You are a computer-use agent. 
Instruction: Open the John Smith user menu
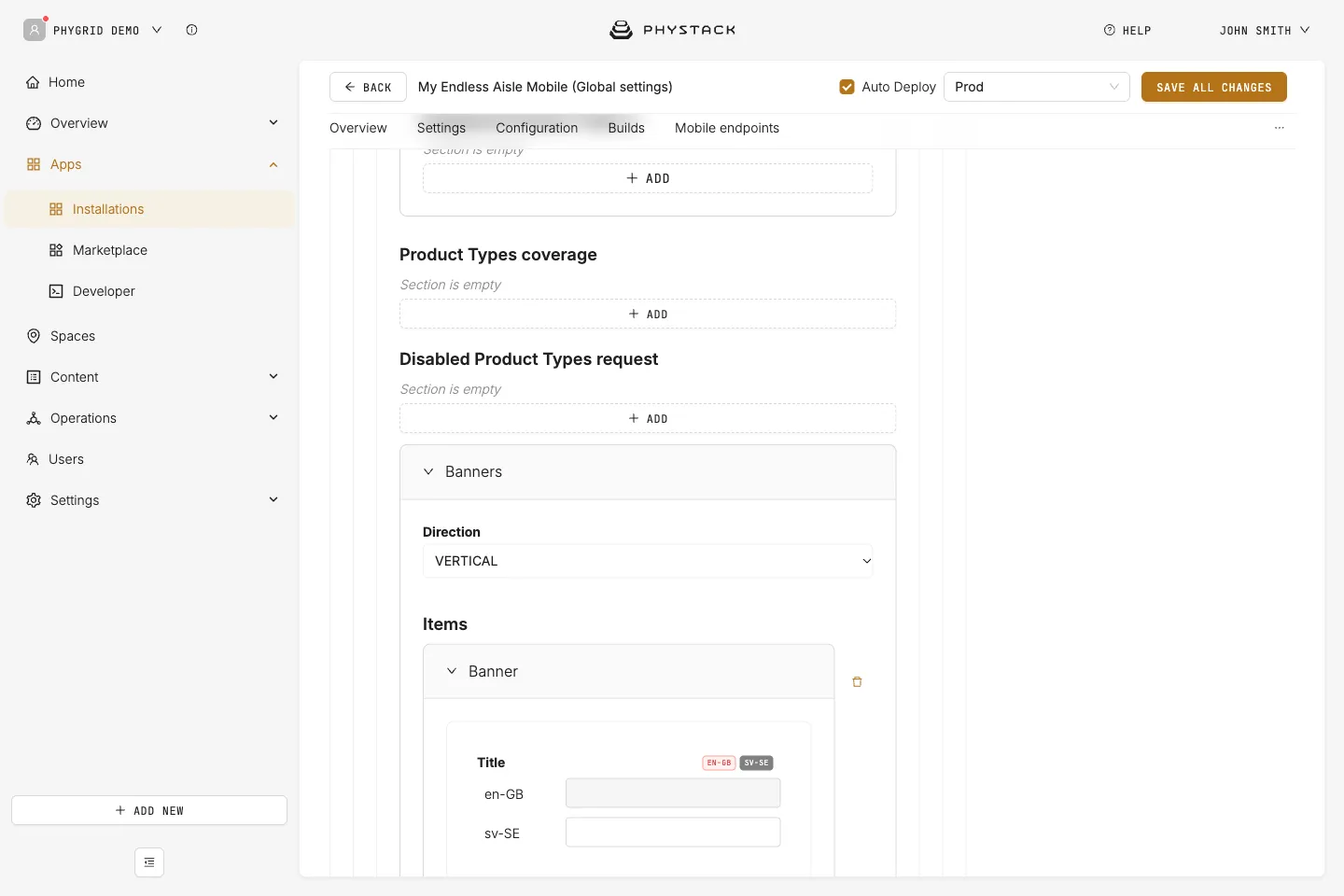1265,30
